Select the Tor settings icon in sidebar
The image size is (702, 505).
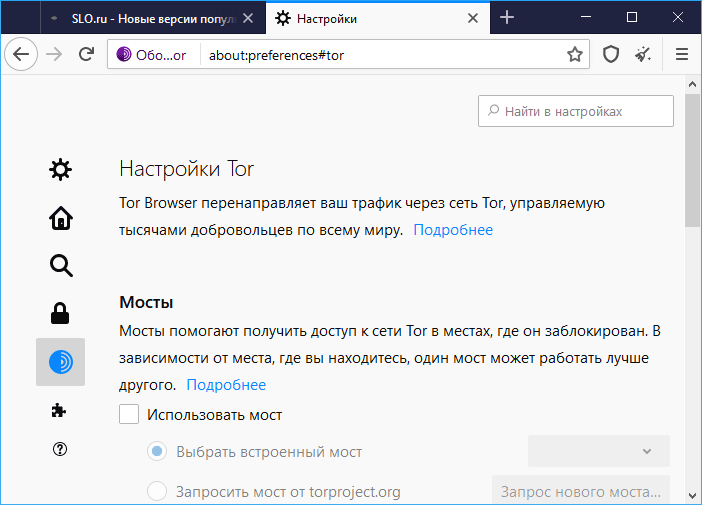tap(60, 362)
